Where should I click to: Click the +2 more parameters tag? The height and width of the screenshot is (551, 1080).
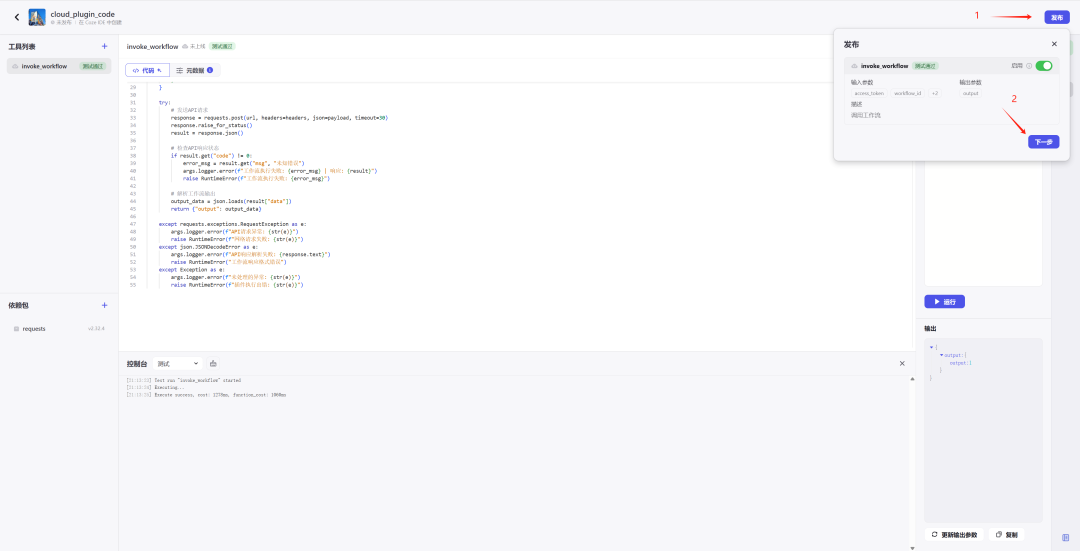click(x=935, y=93)
